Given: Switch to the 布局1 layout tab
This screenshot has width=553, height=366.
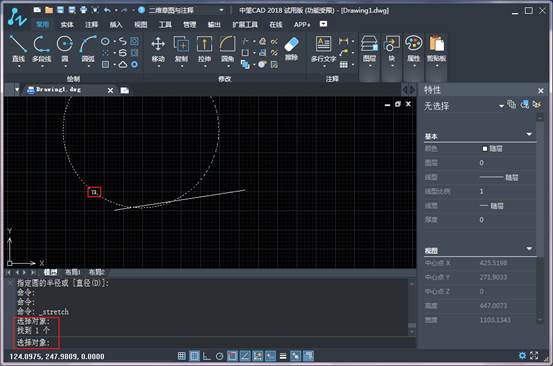Looking at the screenshot, I should tap(73, 272).
